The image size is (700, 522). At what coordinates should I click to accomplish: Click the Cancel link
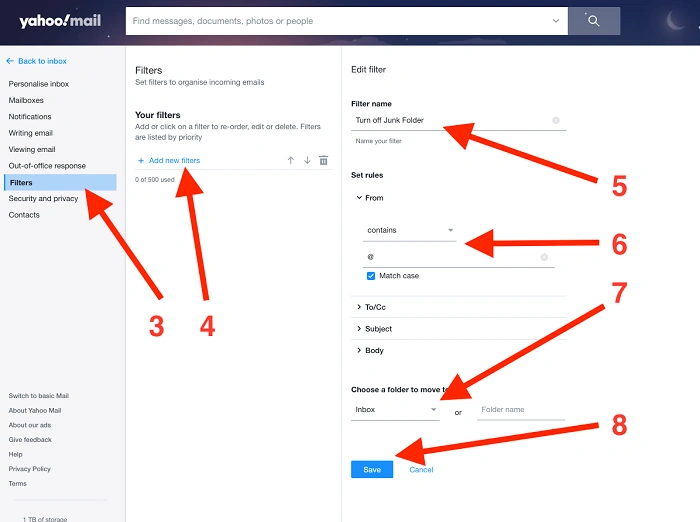[x=421, y=470]
